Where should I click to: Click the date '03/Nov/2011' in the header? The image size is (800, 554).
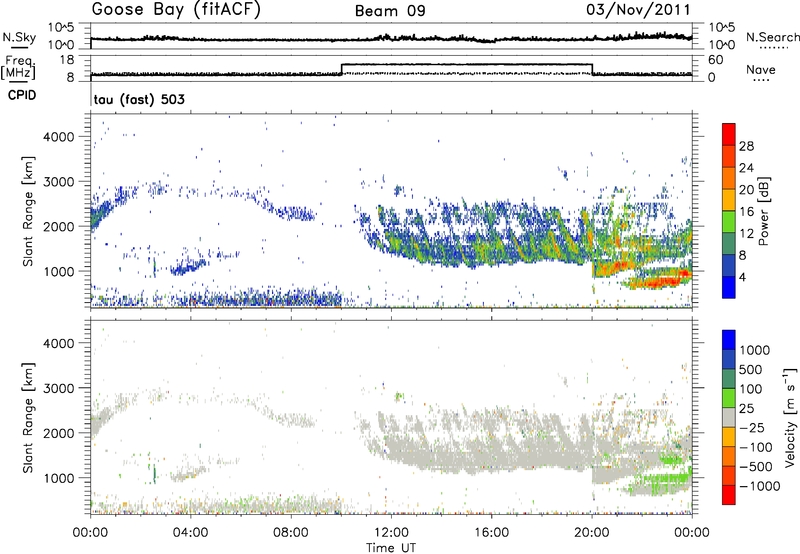click(638, 10)
